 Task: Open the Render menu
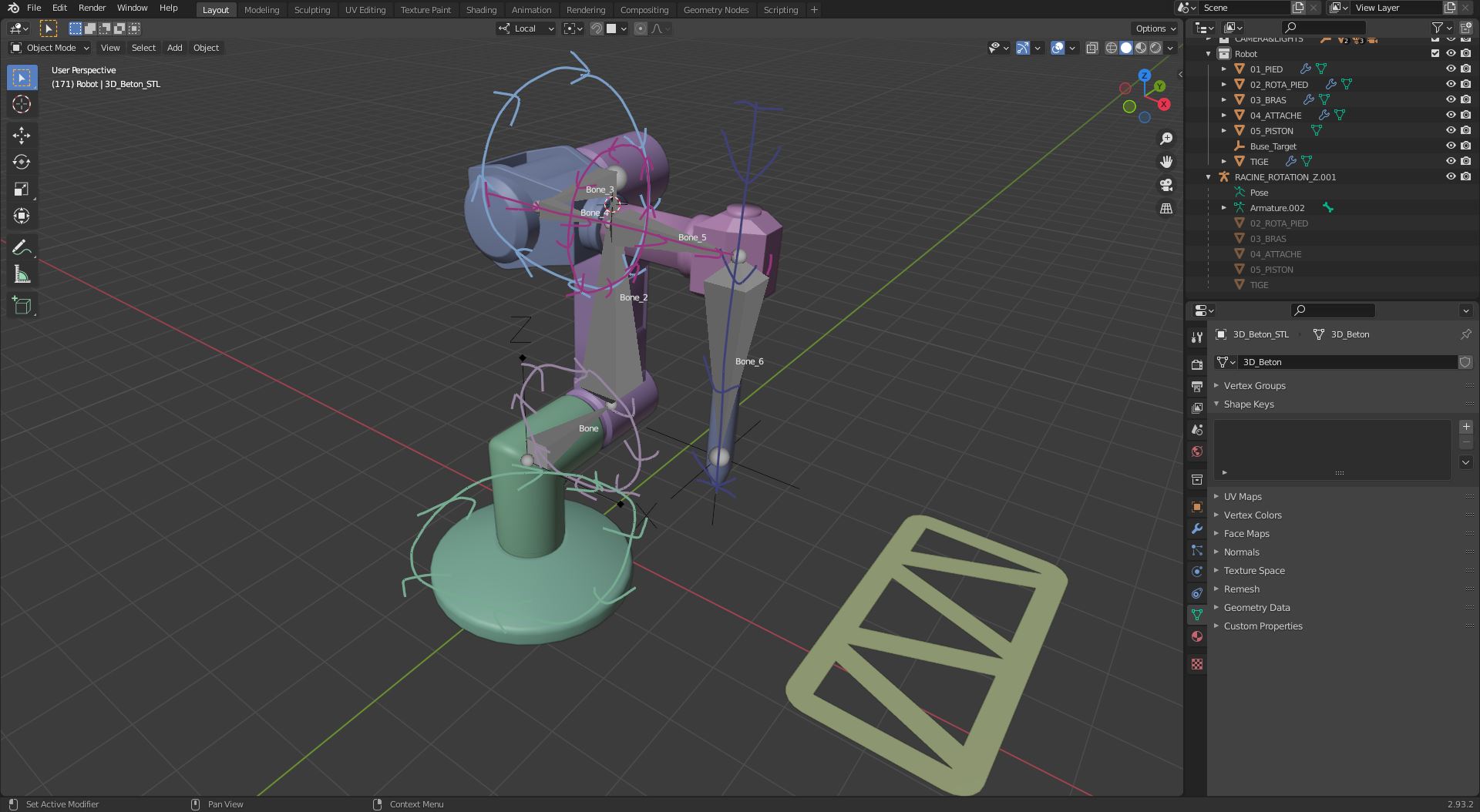[x=92, y=8]
